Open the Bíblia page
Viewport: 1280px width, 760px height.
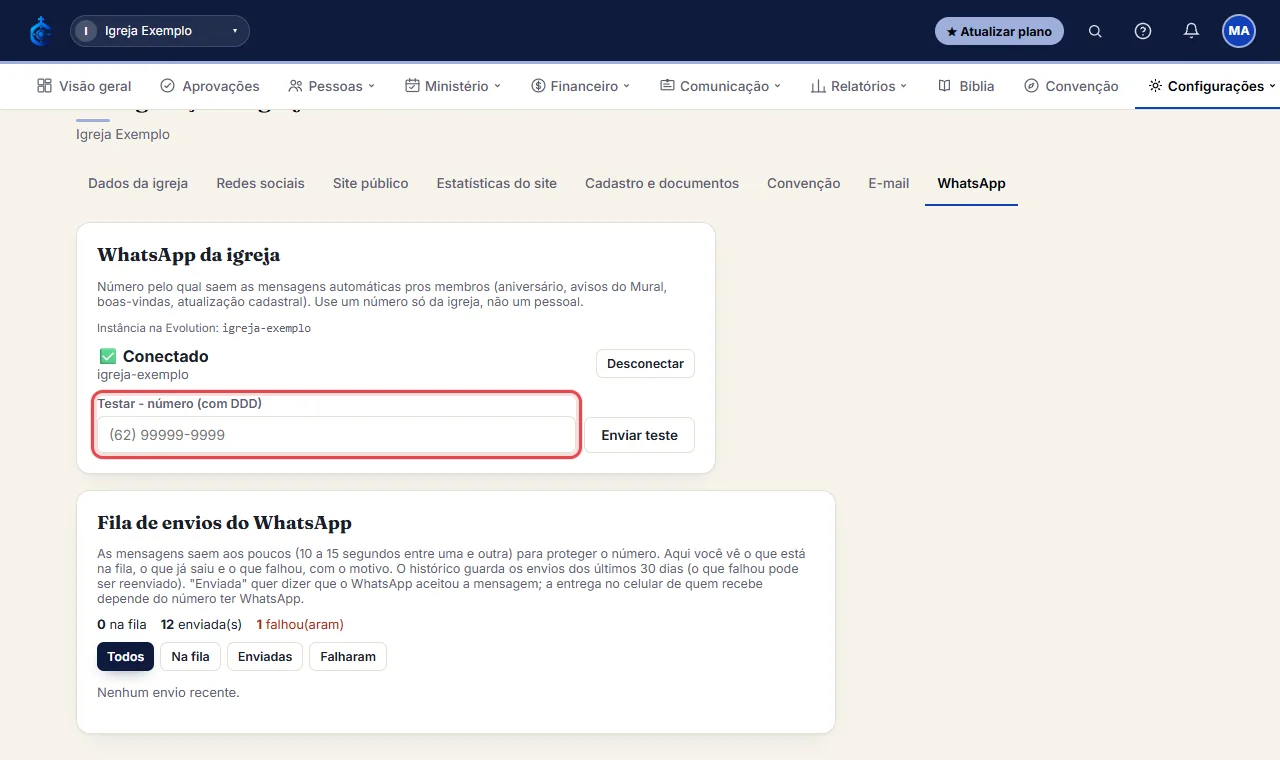coord(966,86)
